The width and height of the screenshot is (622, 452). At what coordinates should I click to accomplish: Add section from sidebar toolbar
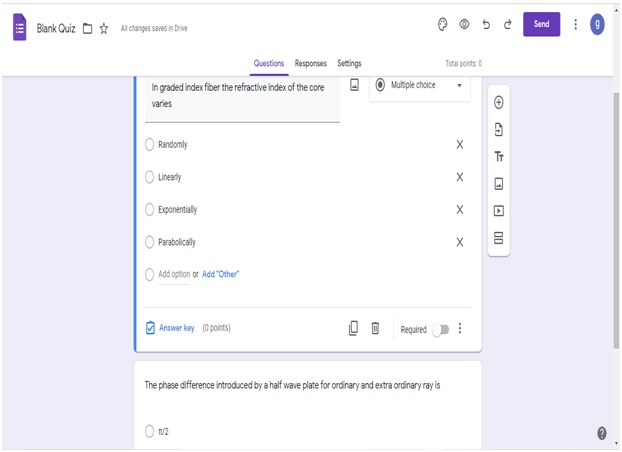[x=498, y=238]
